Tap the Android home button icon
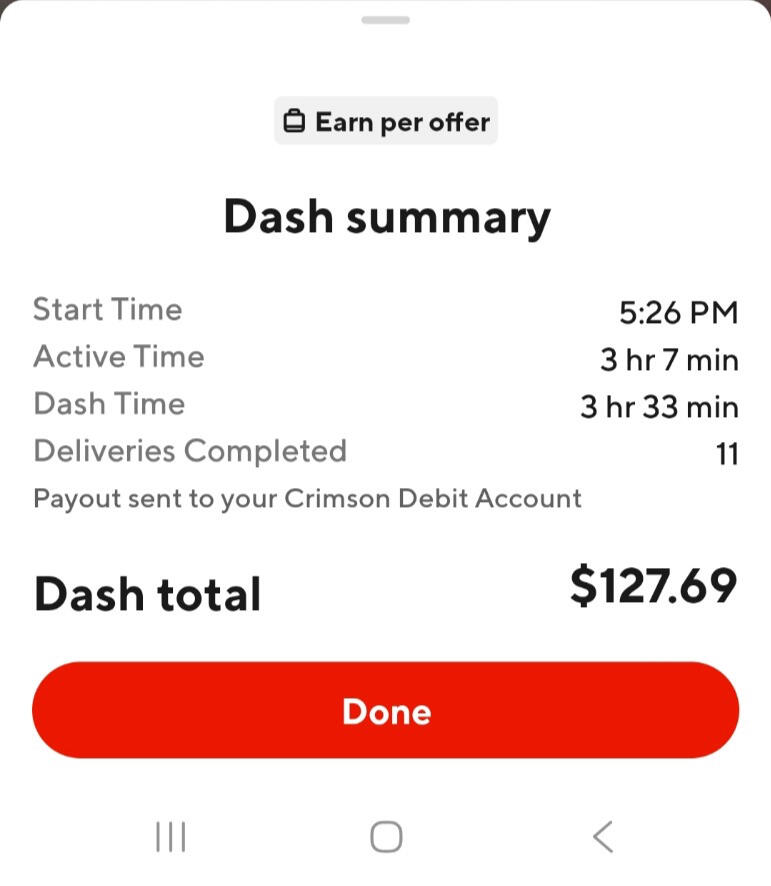 (387, 836)
